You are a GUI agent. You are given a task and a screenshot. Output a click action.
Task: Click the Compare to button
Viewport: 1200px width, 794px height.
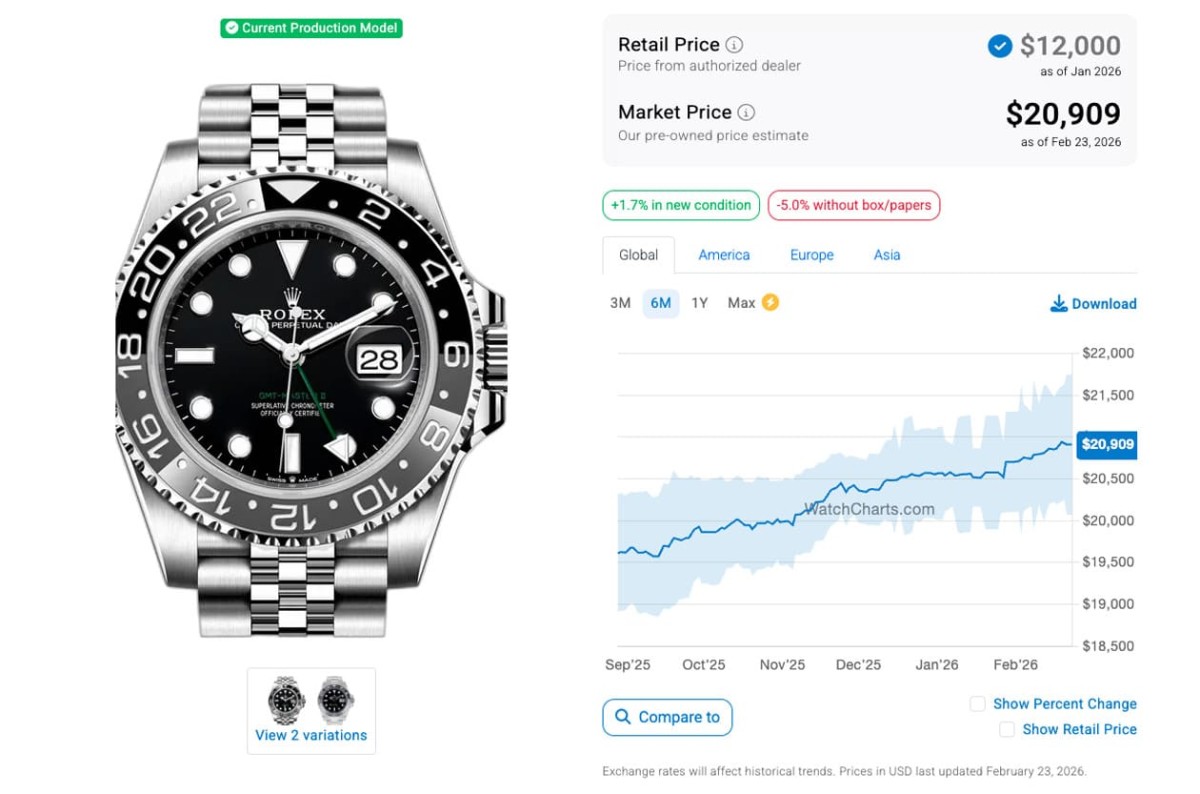(667, 717)
